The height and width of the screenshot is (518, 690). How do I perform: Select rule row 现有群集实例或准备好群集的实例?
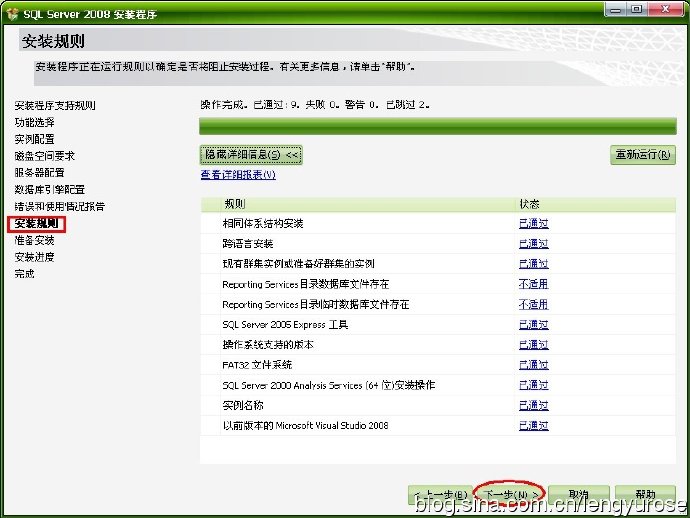pos(438,264)
